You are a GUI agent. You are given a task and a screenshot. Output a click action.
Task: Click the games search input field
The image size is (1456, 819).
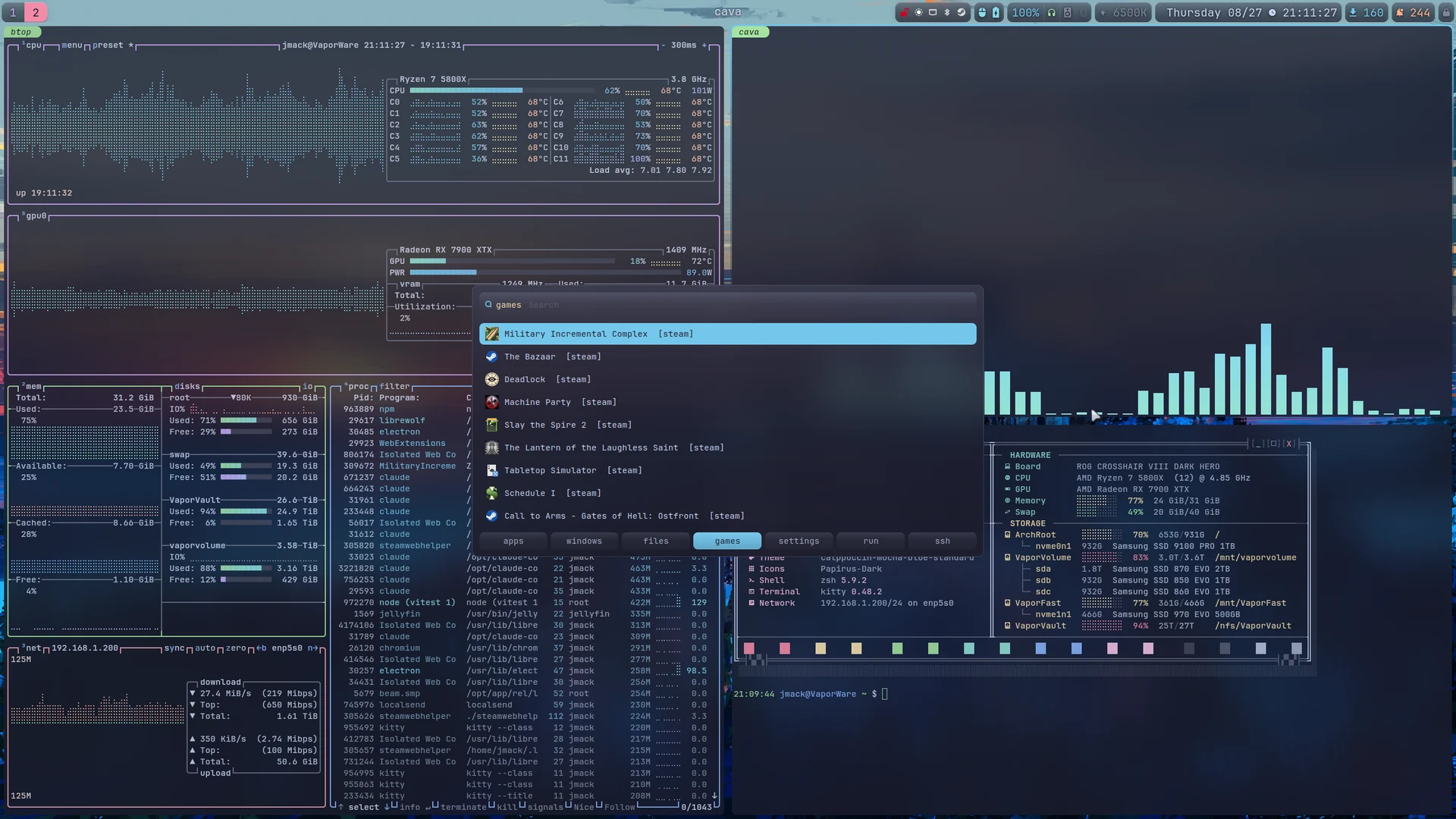pyautogui.click(x=727, y=305)
